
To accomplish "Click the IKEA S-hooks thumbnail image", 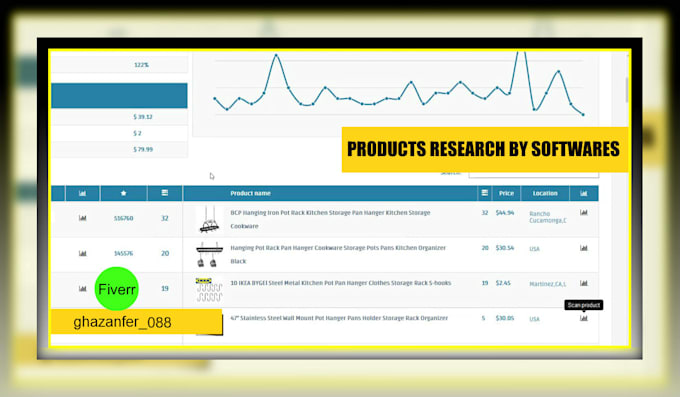I will pos(209,289).
